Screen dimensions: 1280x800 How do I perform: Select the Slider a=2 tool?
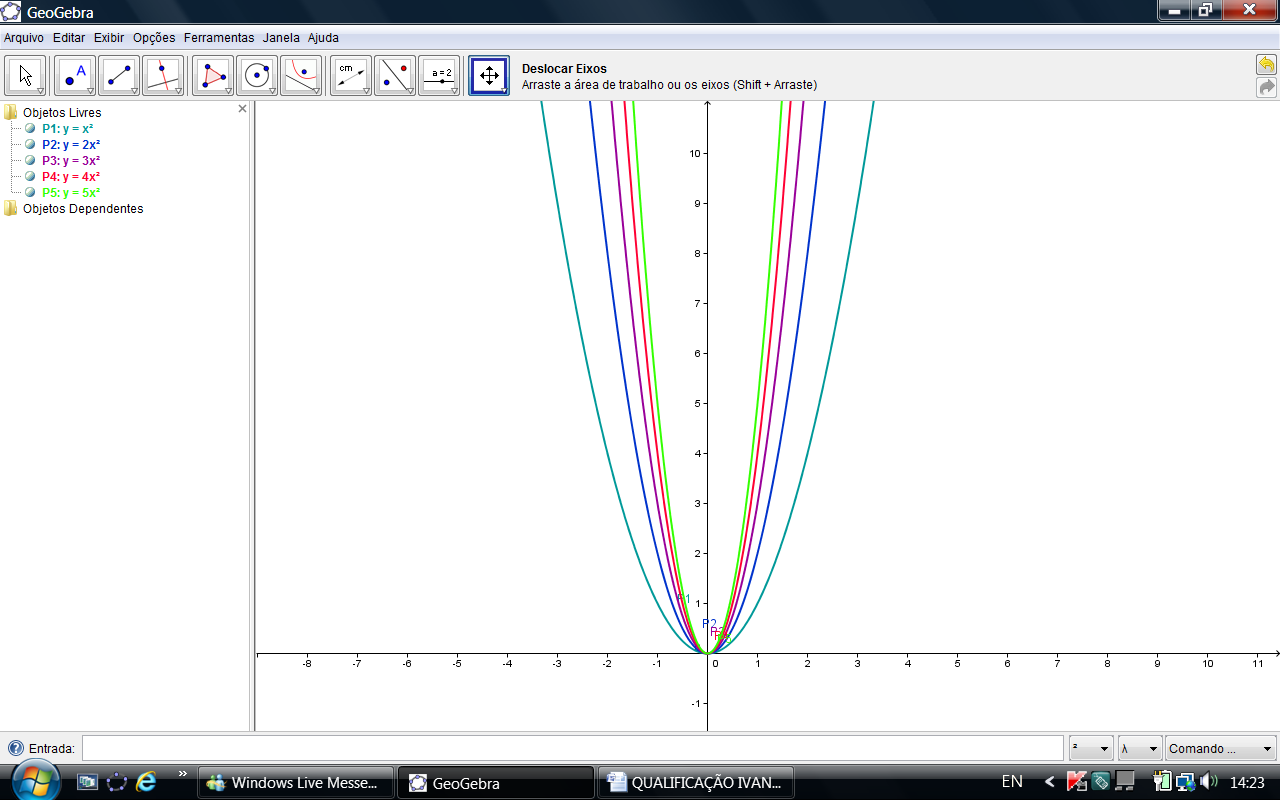[x=439, y=76]
